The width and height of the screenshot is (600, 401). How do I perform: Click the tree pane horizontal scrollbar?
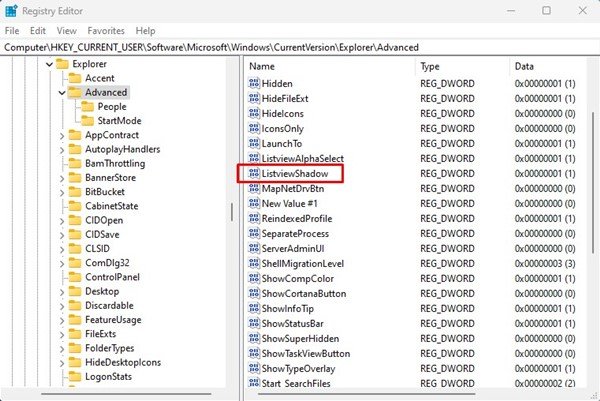[x=126, y=394]
